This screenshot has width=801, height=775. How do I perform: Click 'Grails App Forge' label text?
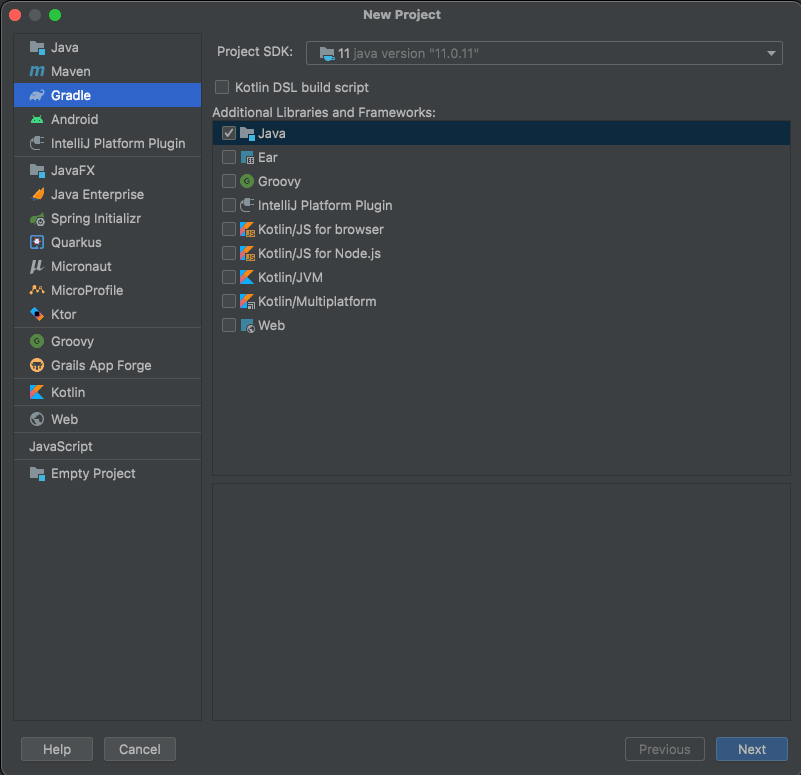click(x=101, y=365)
